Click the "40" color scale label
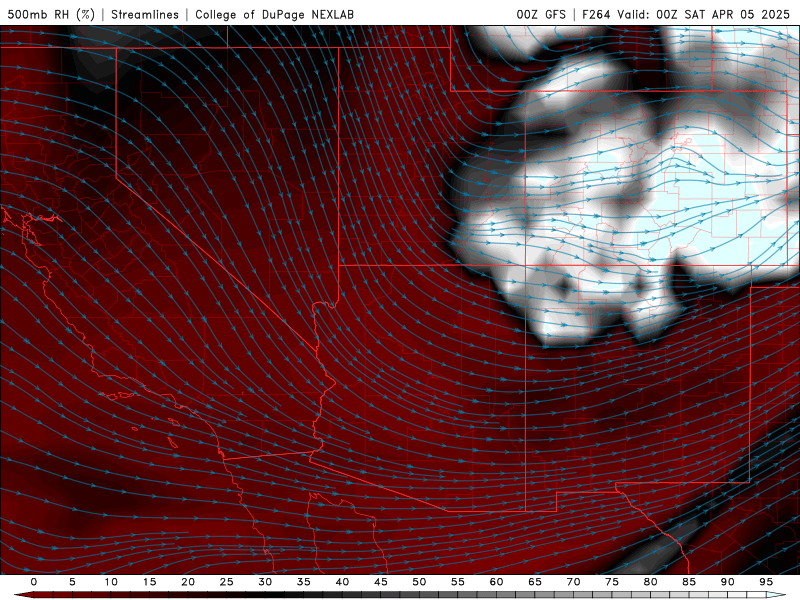 [342, 582]
